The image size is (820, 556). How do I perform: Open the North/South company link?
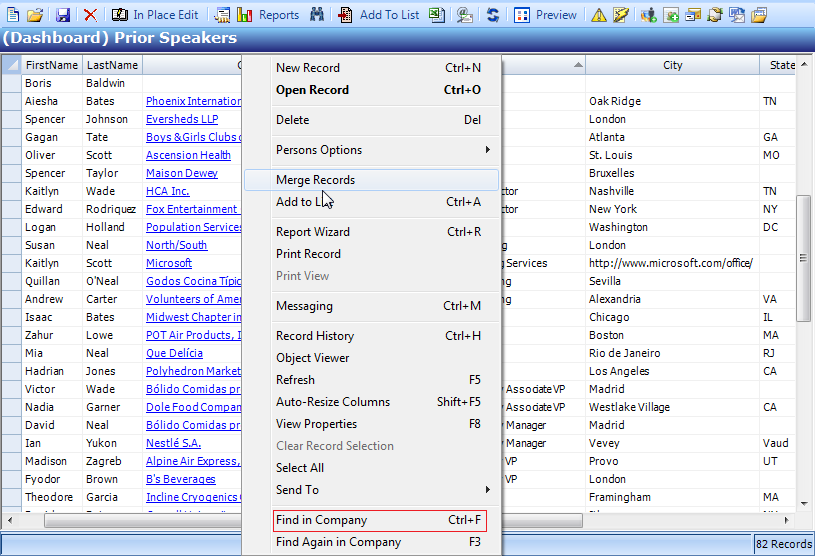coord(176,245)
